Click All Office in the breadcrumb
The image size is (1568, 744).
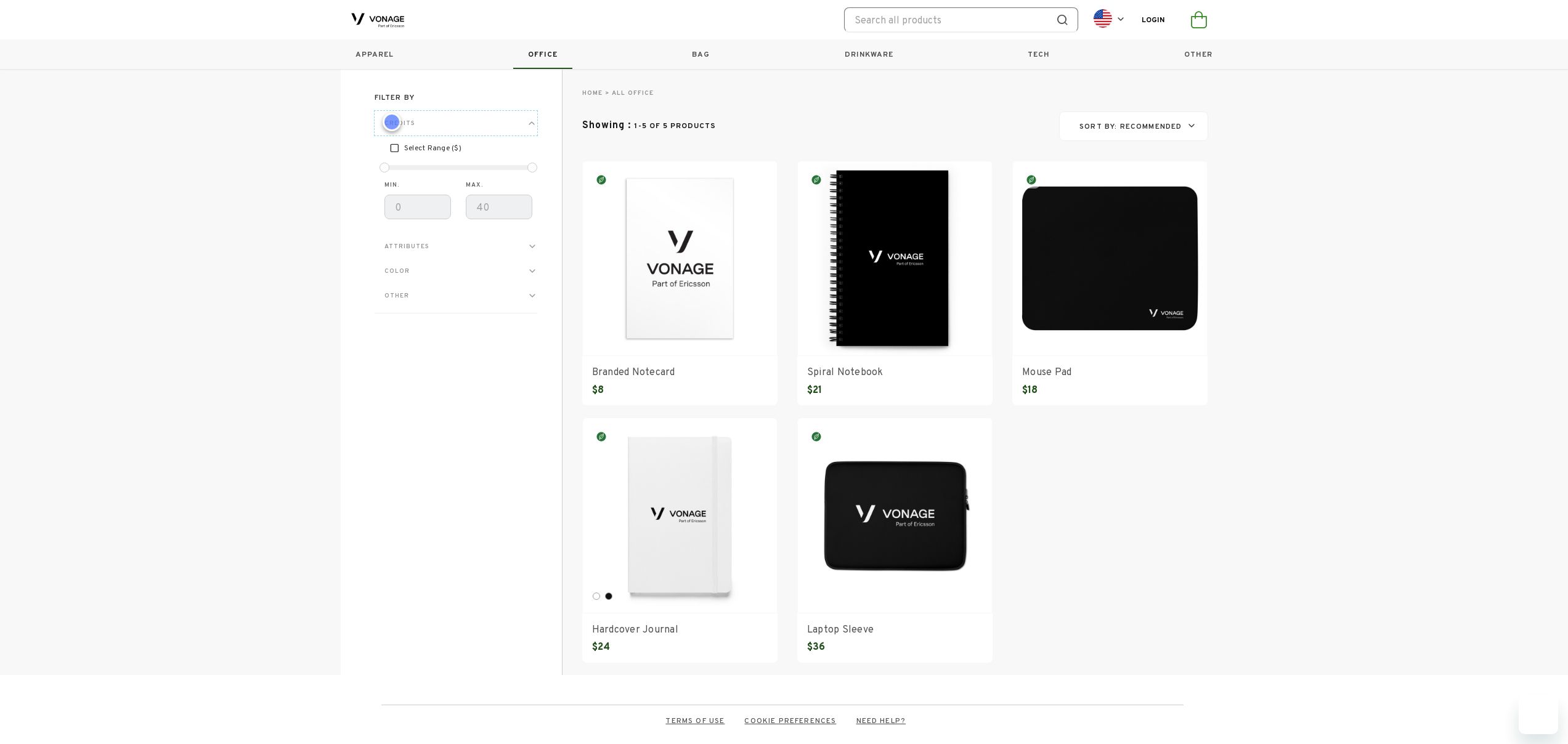[633, 93]
